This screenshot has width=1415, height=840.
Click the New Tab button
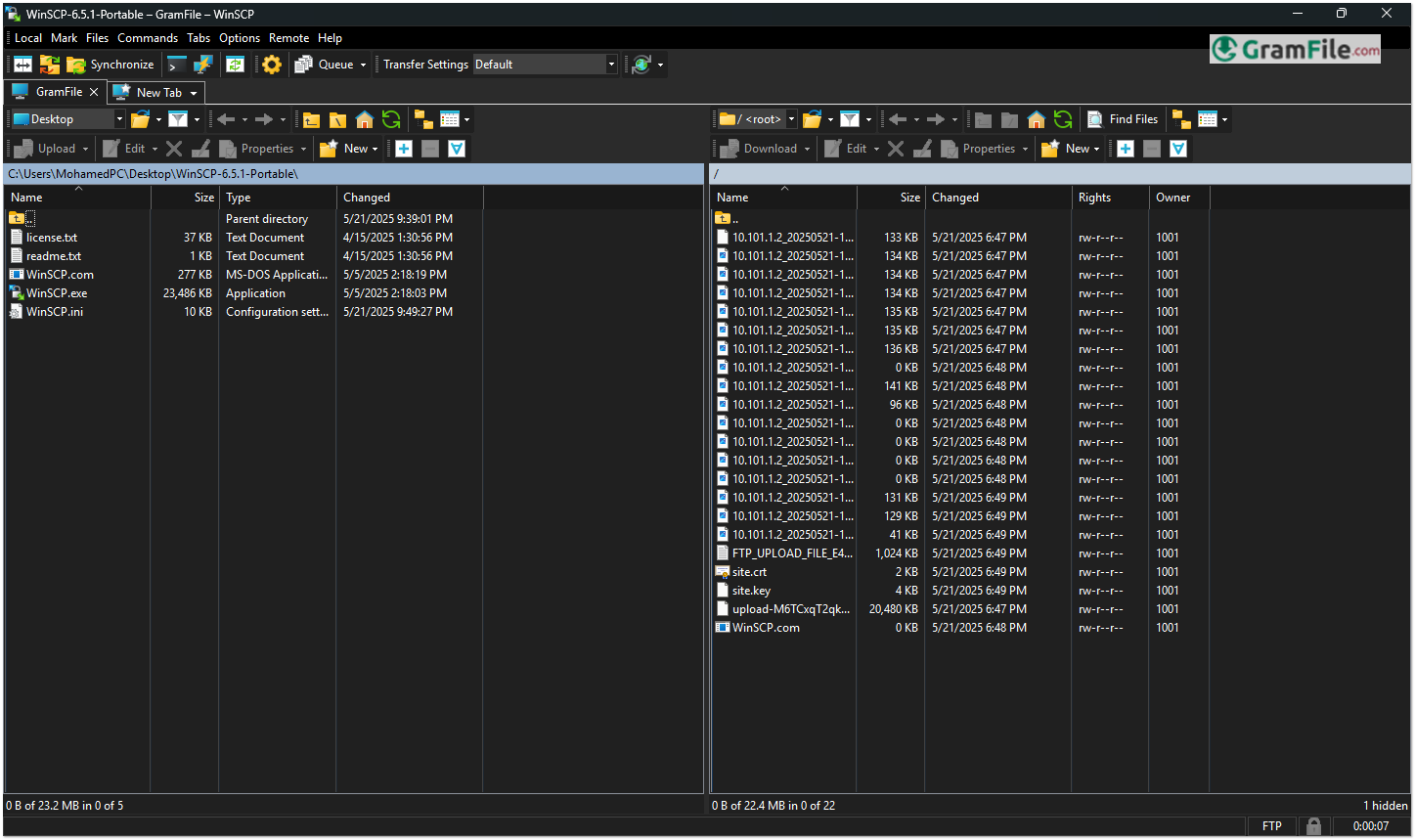click(x=149, y=93)
